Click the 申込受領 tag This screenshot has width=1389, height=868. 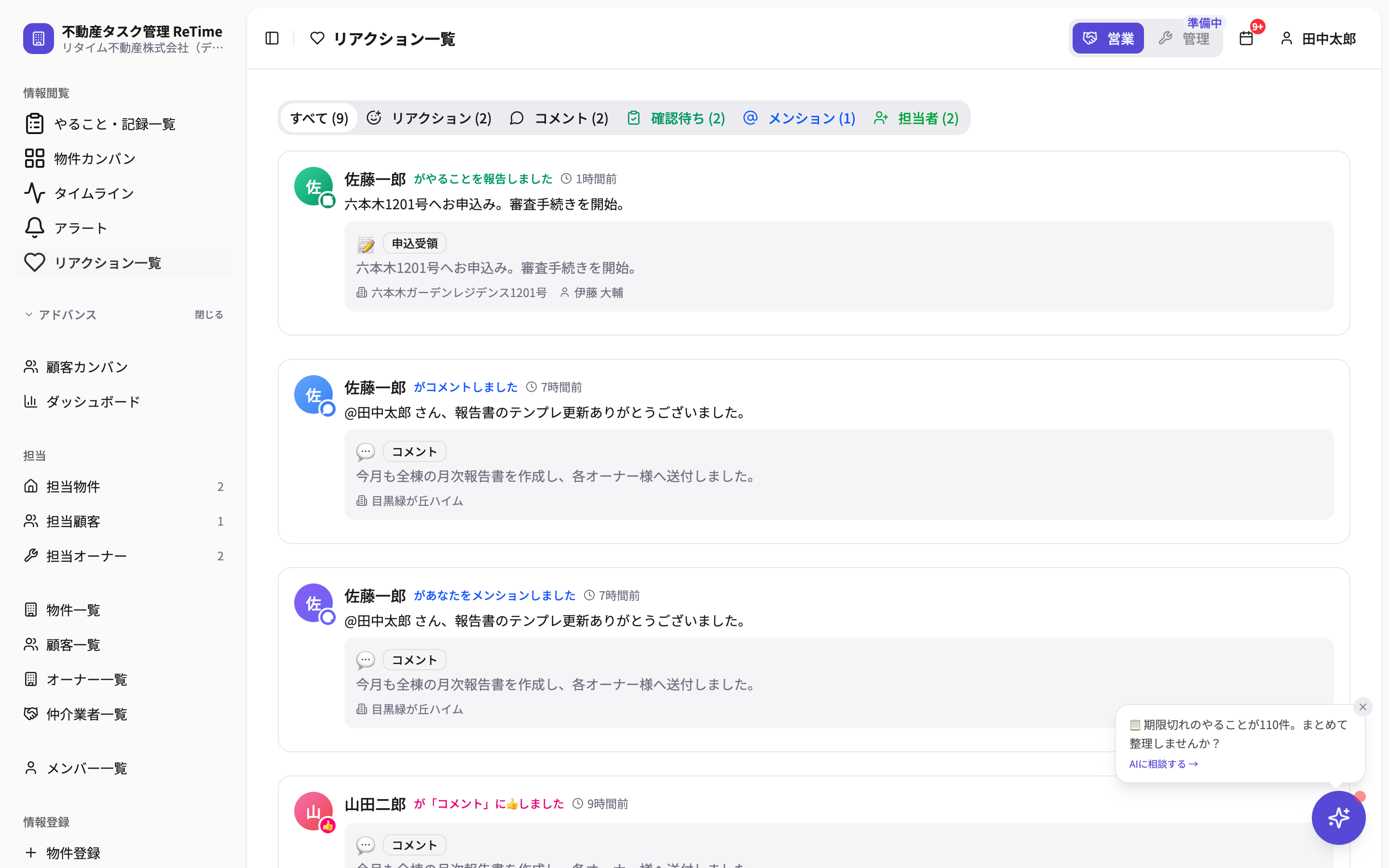coord(414,244)
